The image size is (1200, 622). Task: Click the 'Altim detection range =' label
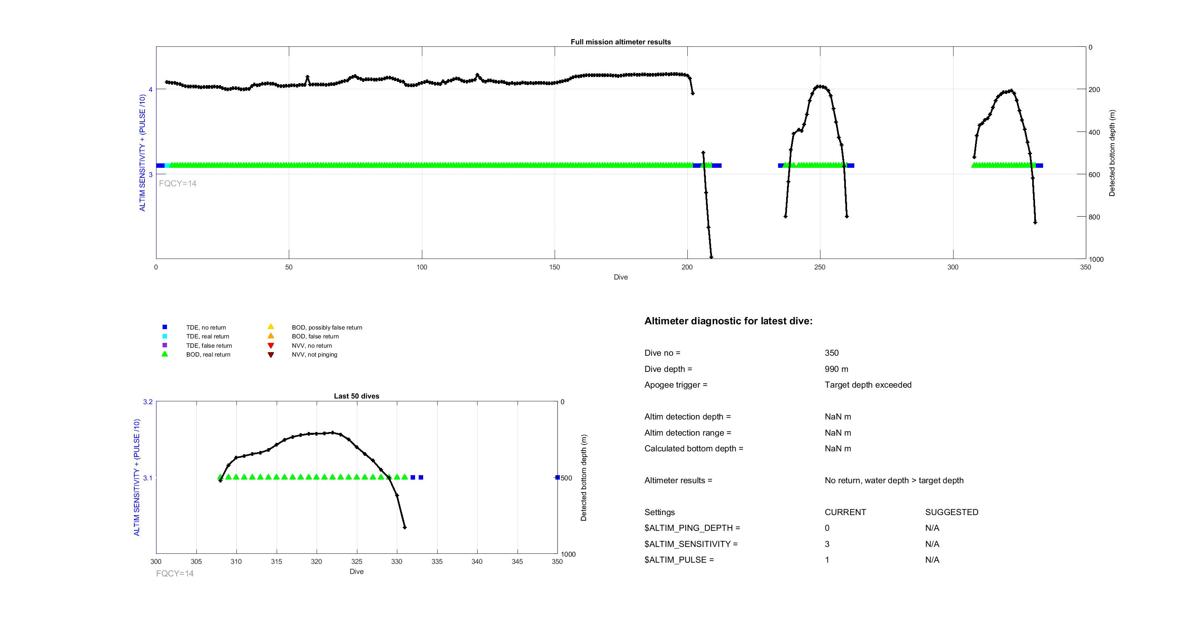point(688,433)
